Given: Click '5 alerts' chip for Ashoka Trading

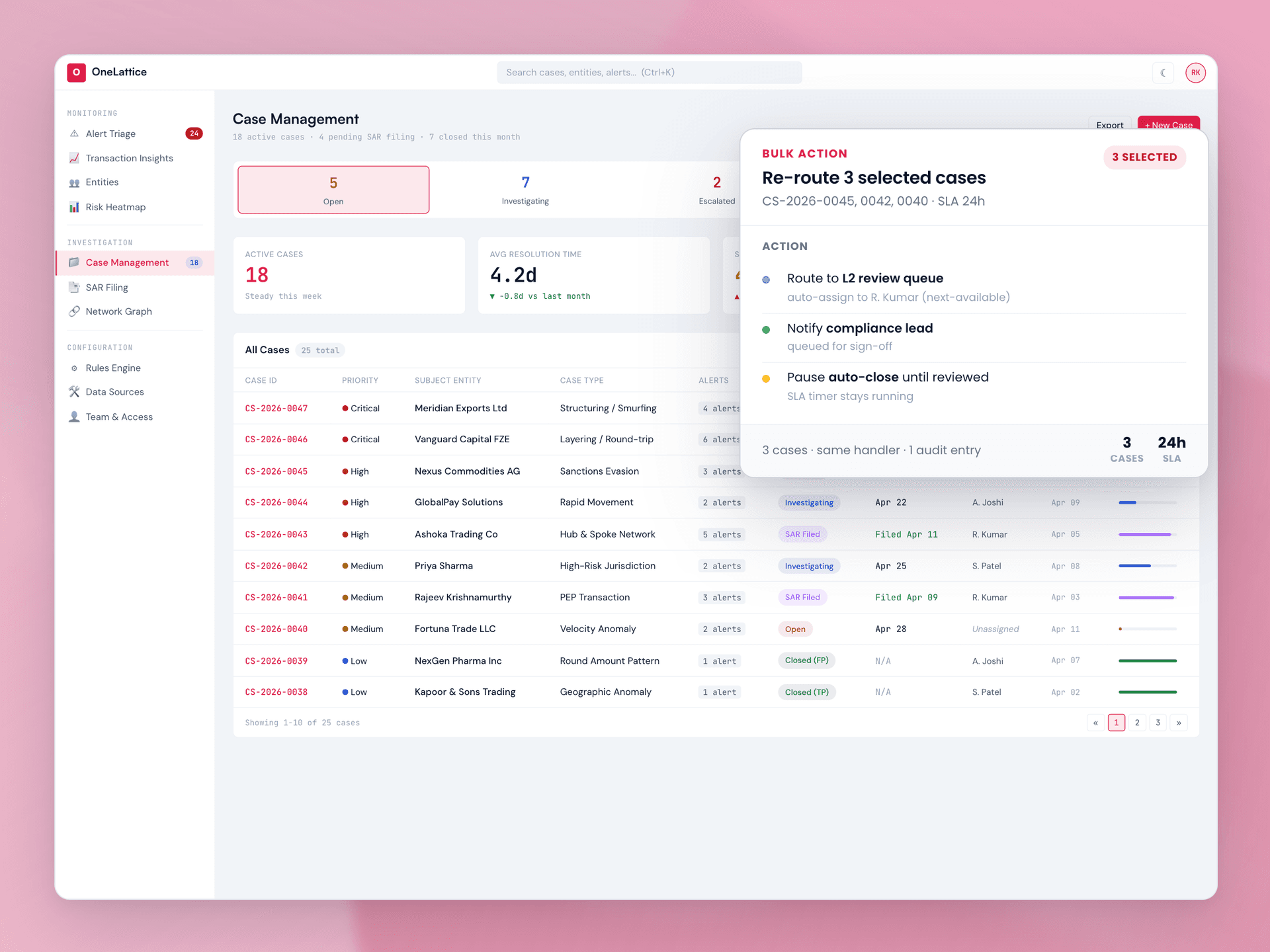Looking at the screenshot, I should [x=722, y=534].
